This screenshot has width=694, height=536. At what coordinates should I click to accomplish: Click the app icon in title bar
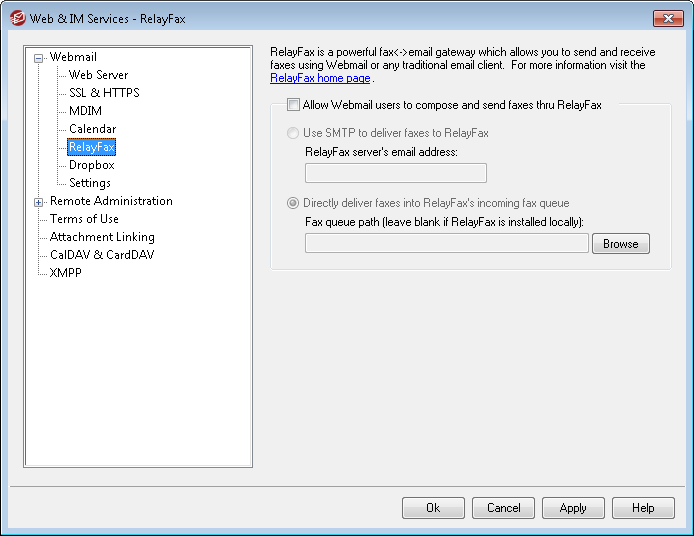click(x=16, y=18)
